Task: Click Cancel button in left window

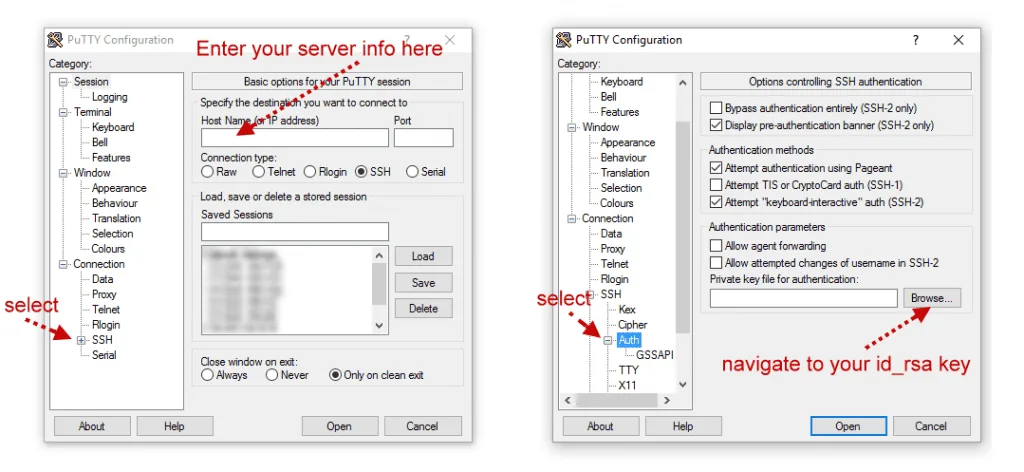Action: click(423, 426)
